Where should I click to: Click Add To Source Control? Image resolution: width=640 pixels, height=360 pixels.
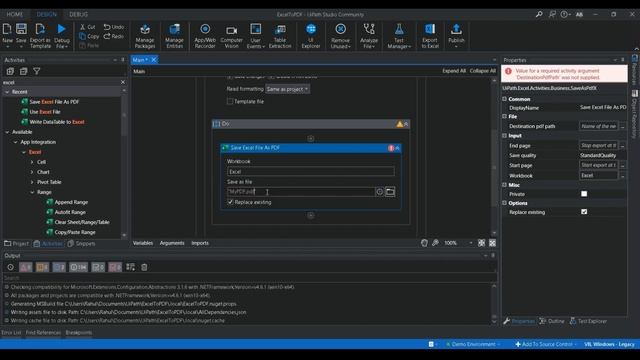[544, 344]
